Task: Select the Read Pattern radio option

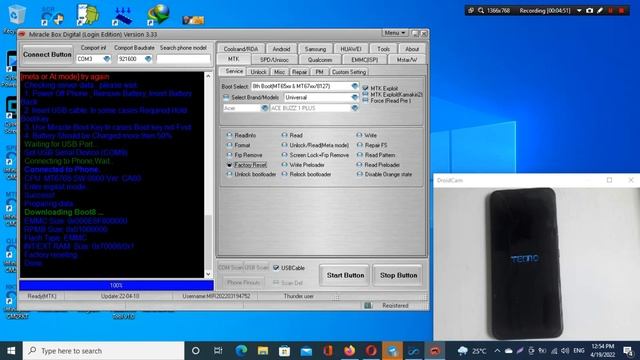Action: 360,155
